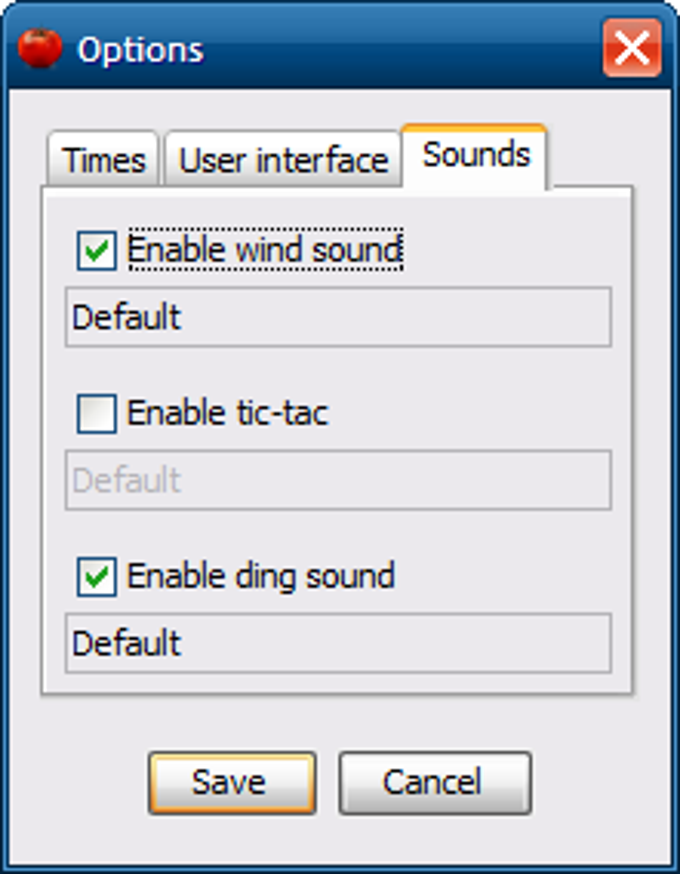The width and height of the screenshot is (680, 874).
Task: Open the User interface tab
Action: (x=283, y=159)
